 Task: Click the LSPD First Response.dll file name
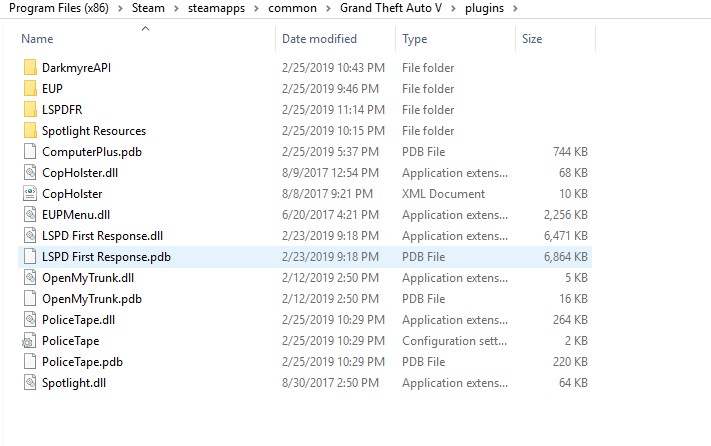click(x=102, y=236)
